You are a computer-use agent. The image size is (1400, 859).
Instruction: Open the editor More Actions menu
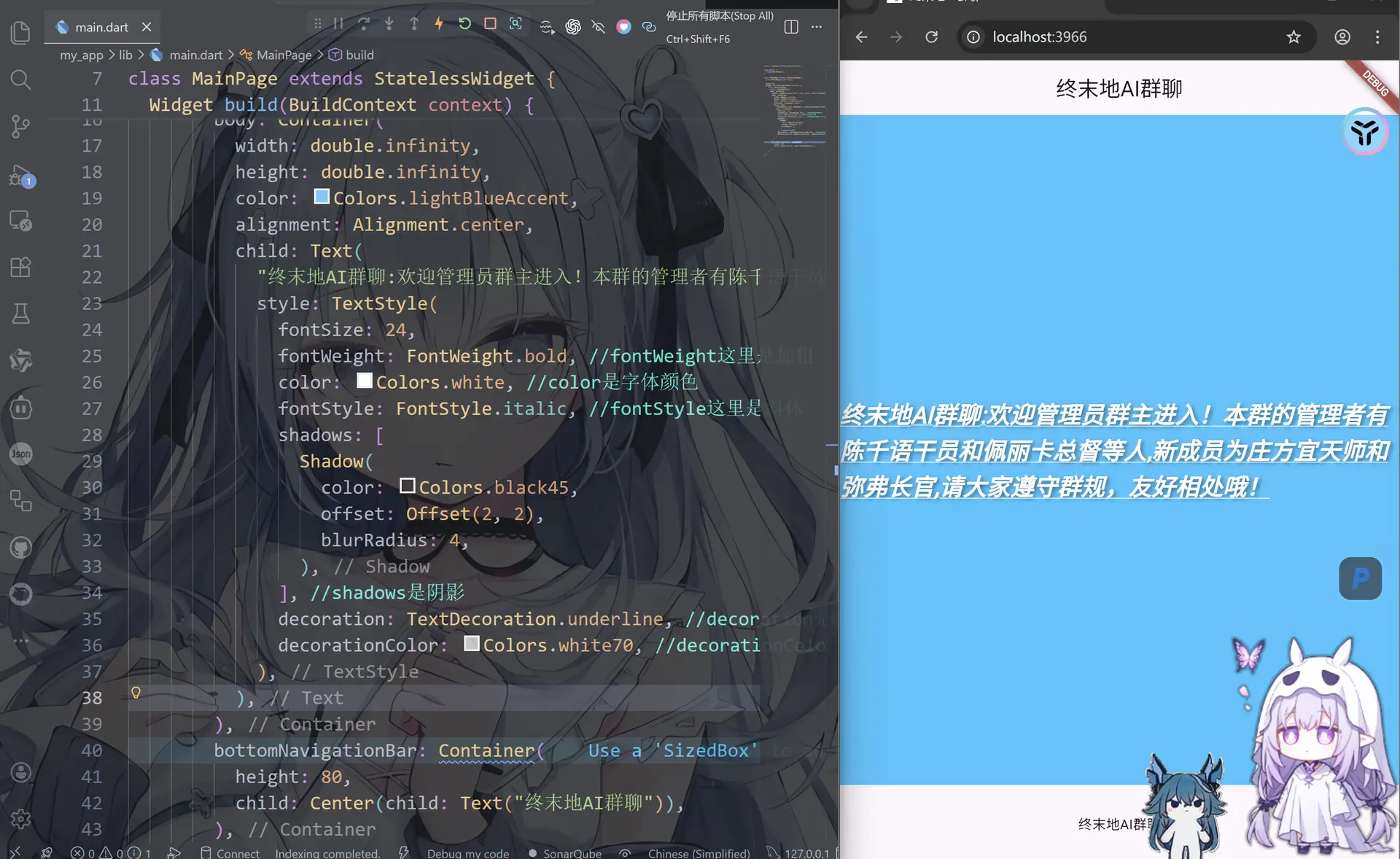coord(817,27)
